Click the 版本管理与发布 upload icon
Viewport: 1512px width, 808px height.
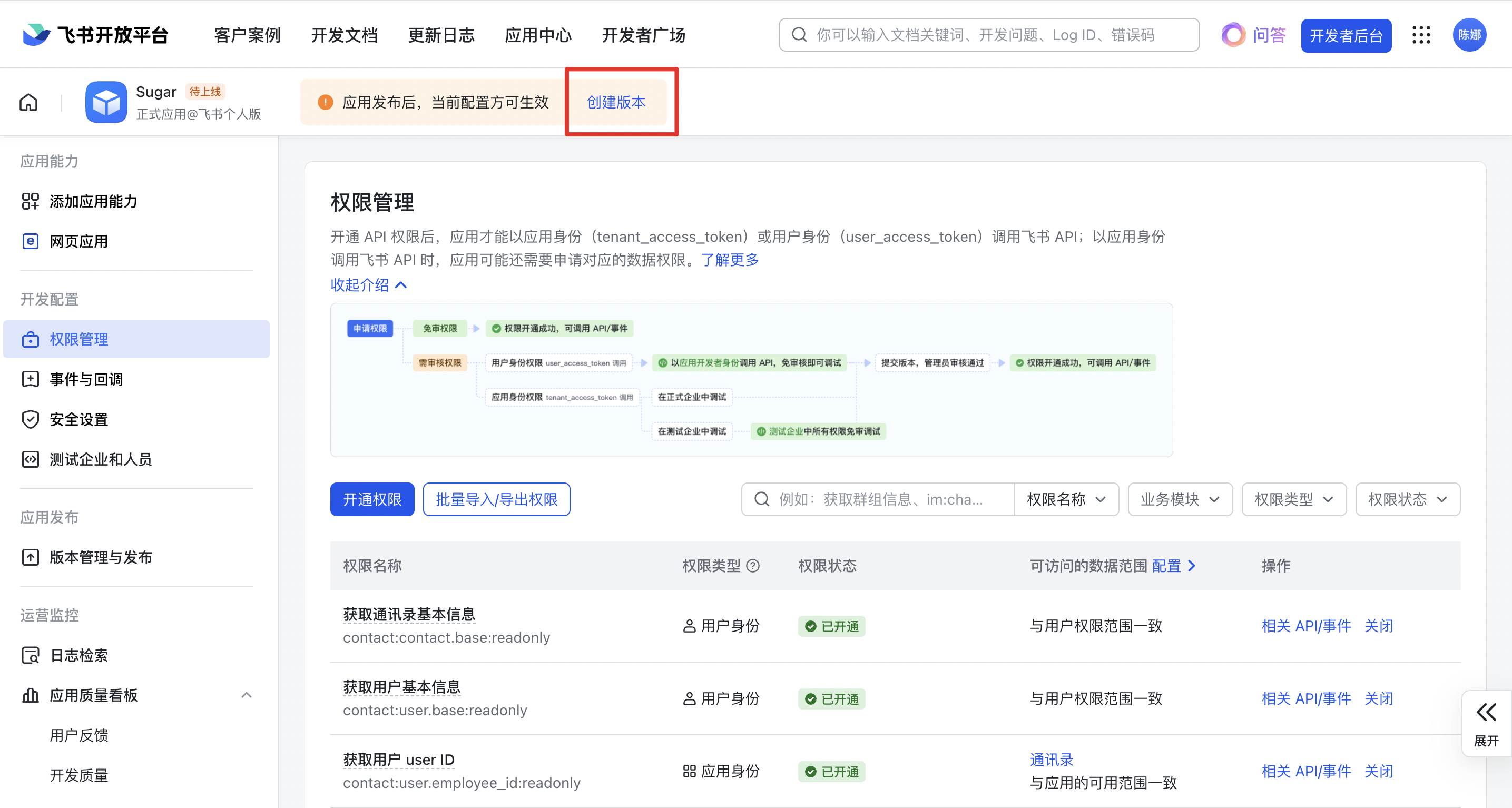pos(30,557)
